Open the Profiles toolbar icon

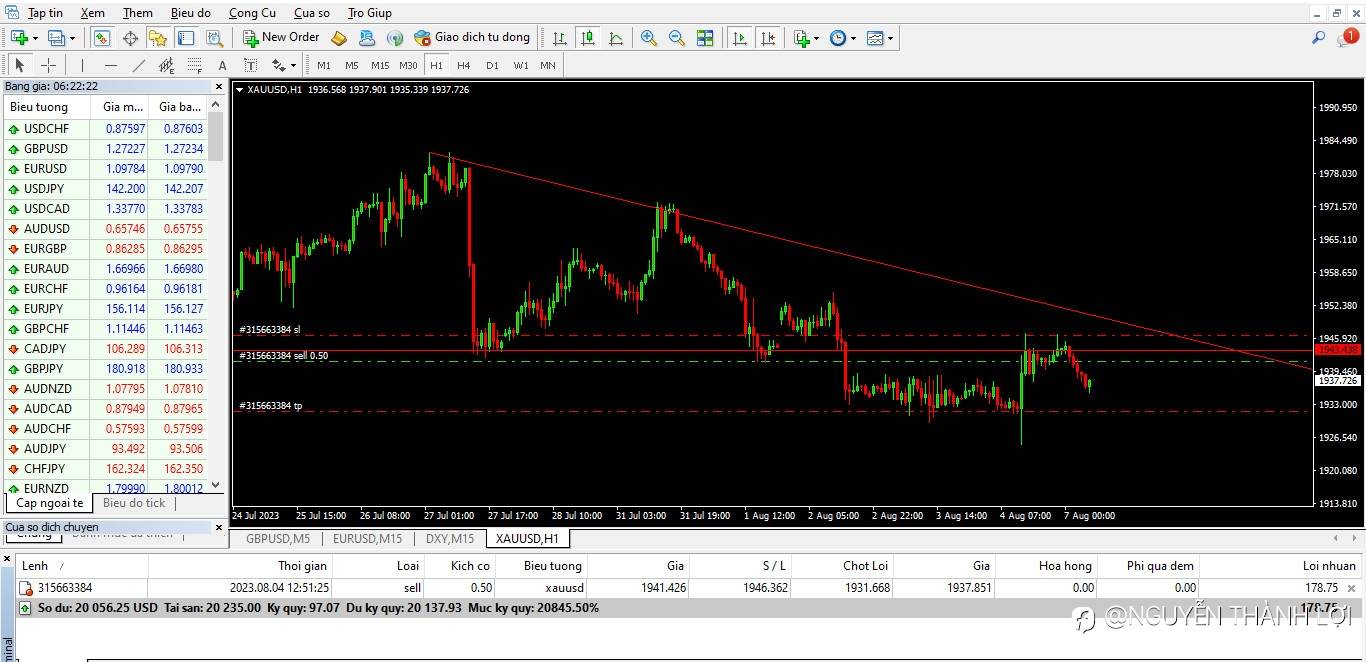pos(56,38)
